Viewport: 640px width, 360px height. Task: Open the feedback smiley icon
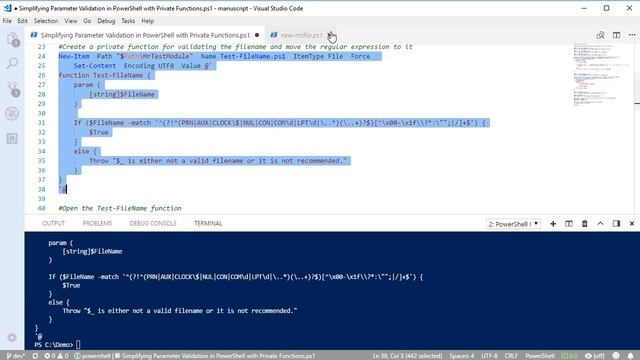(616, 356)
